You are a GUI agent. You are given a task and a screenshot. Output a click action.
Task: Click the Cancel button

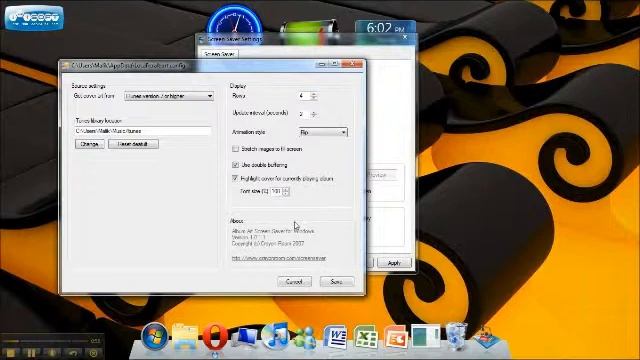tap(294, 282)
